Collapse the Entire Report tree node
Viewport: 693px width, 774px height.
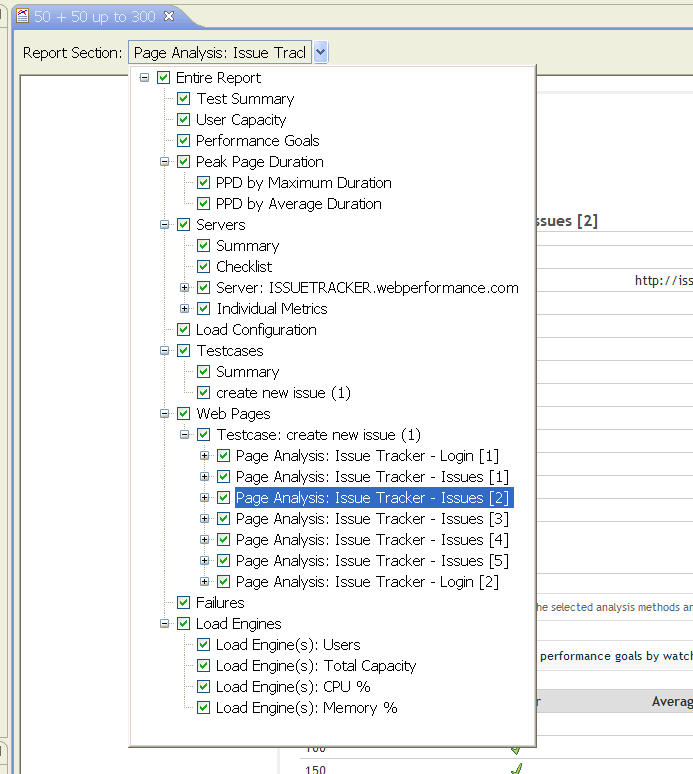144,77
